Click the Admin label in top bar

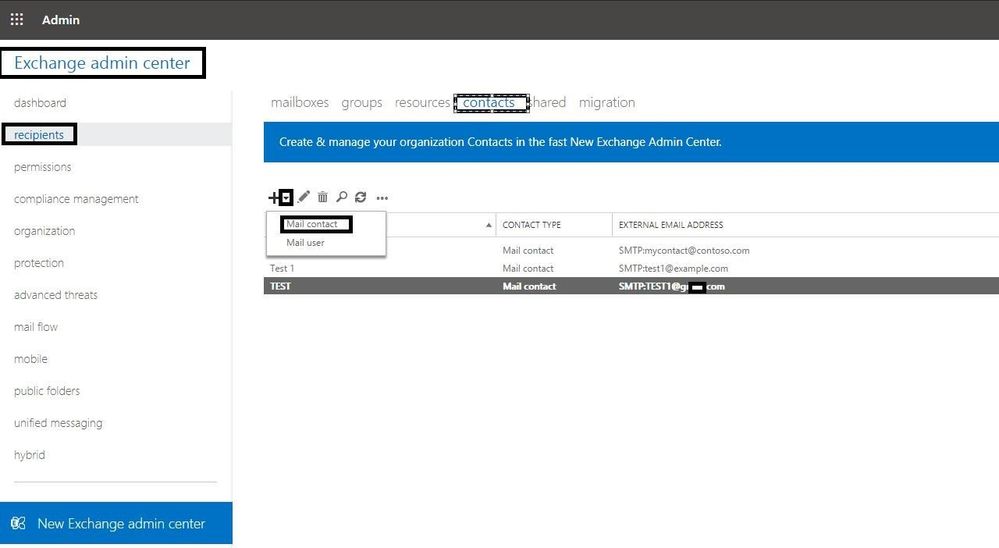[x=61, y=20]
